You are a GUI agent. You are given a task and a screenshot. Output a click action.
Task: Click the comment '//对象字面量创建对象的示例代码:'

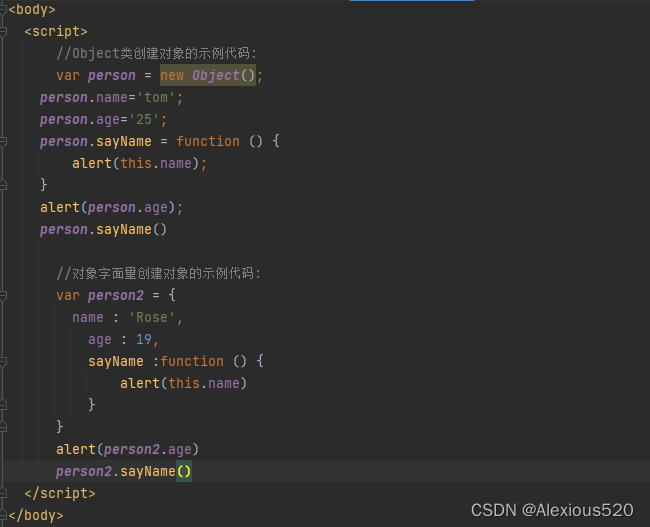pyautogui.click(x=158, y=273)
